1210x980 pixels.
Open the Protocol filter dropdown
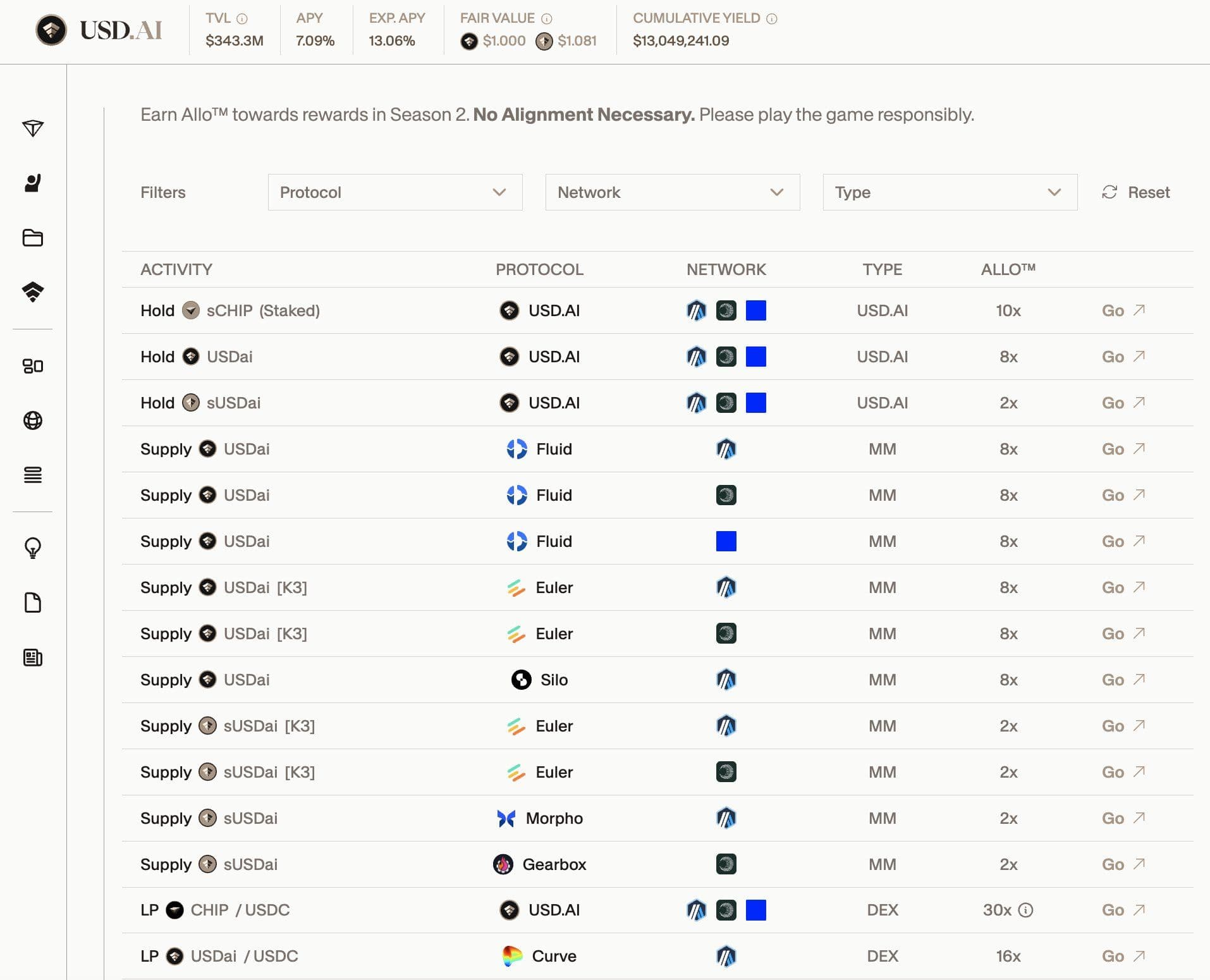394,192
